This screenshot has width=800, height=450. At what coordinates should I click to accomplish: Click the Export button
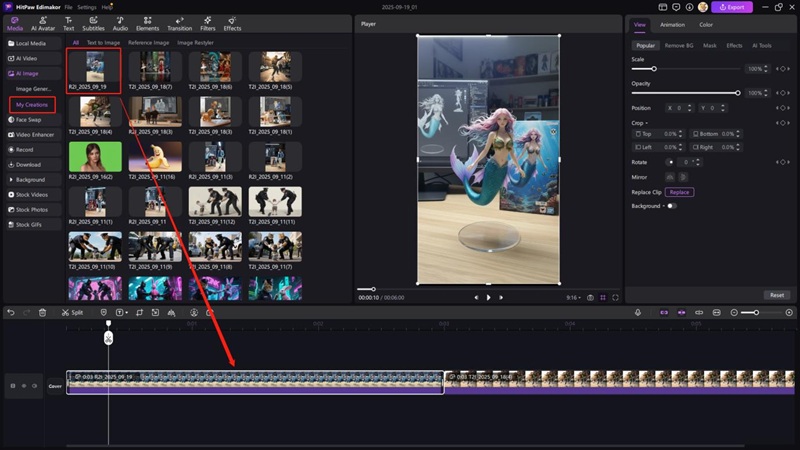[x=732, y=7]
